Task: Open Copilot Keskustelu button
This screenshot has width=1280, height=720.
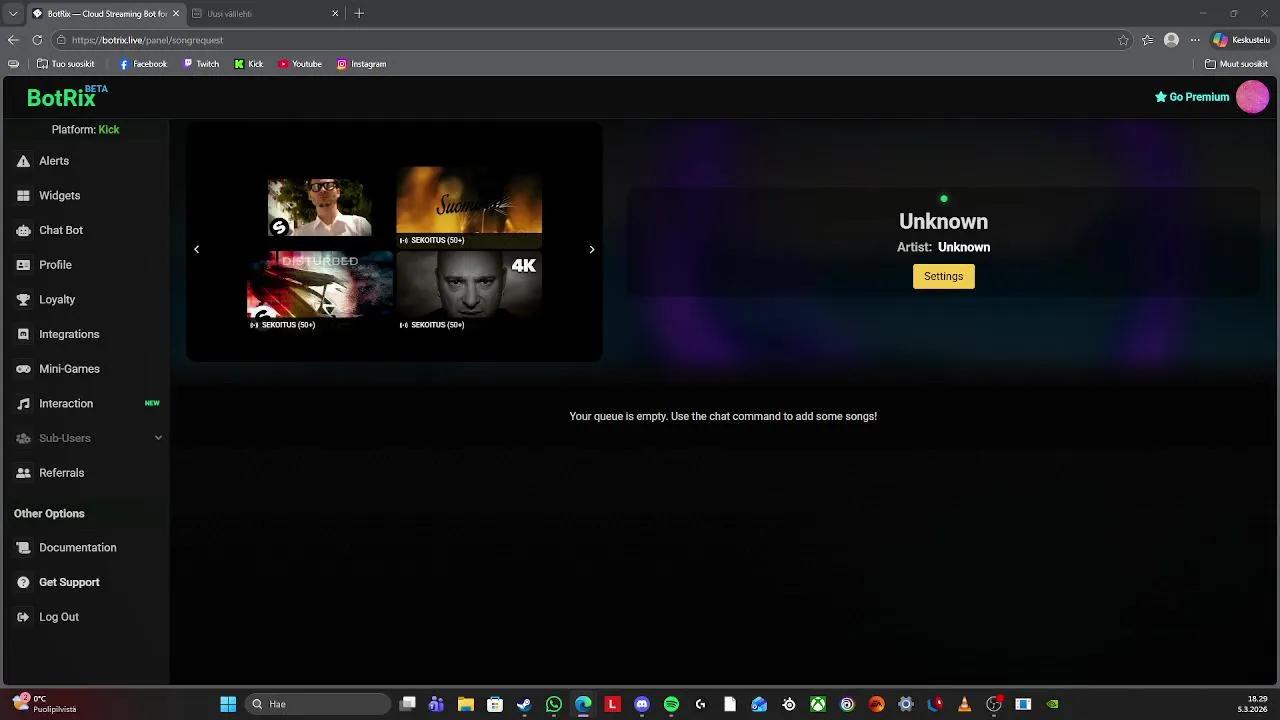Action: [1241, 40]
